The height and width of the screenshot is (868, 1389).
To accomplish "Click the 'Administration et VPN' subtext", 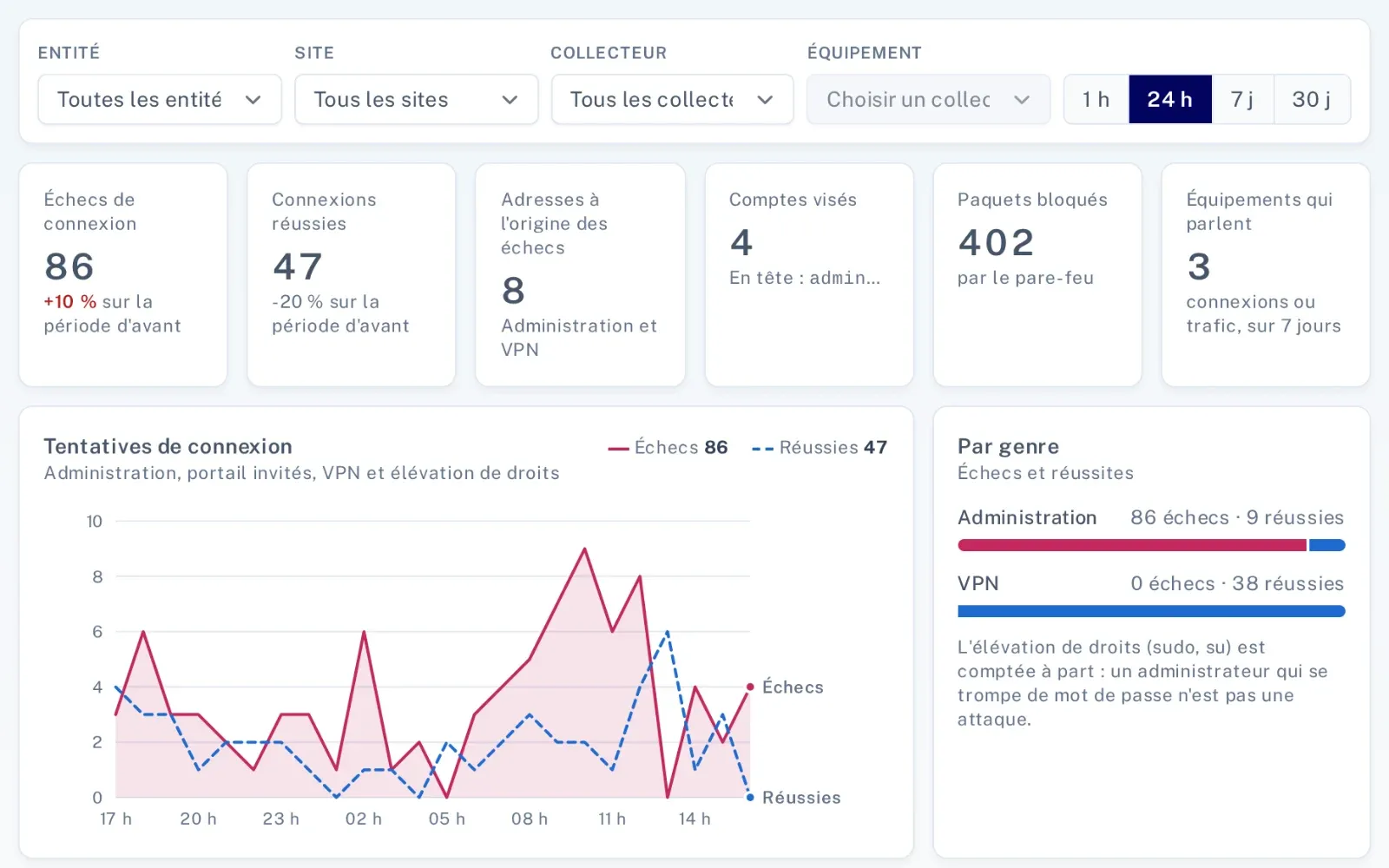I will tap(579, 338).
